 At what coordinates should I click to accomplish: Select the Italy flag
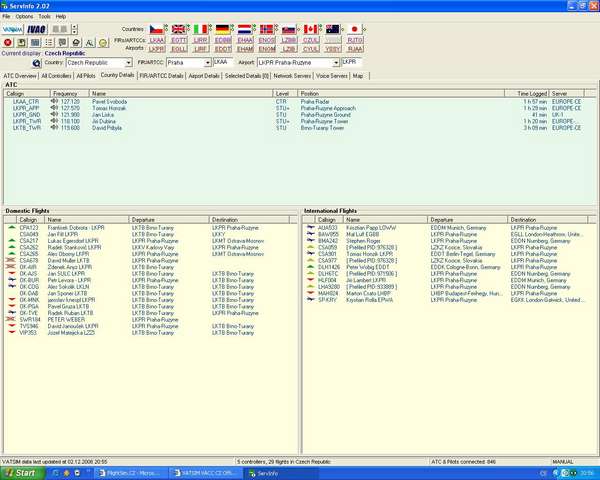tap(200, 29)
